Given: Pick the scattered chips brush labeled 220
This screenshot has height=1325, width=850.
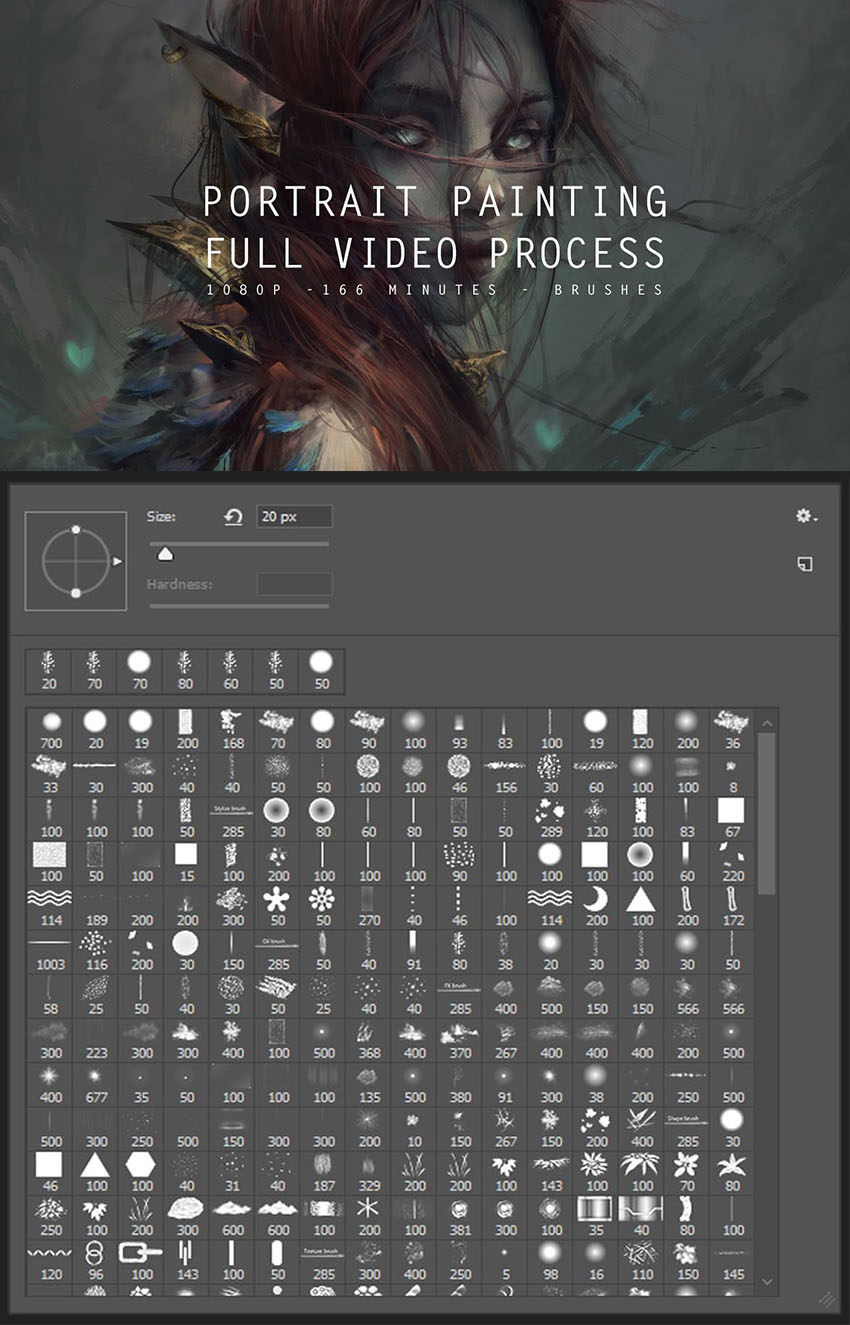Looking at the screenshot, I should coord(733,863).
